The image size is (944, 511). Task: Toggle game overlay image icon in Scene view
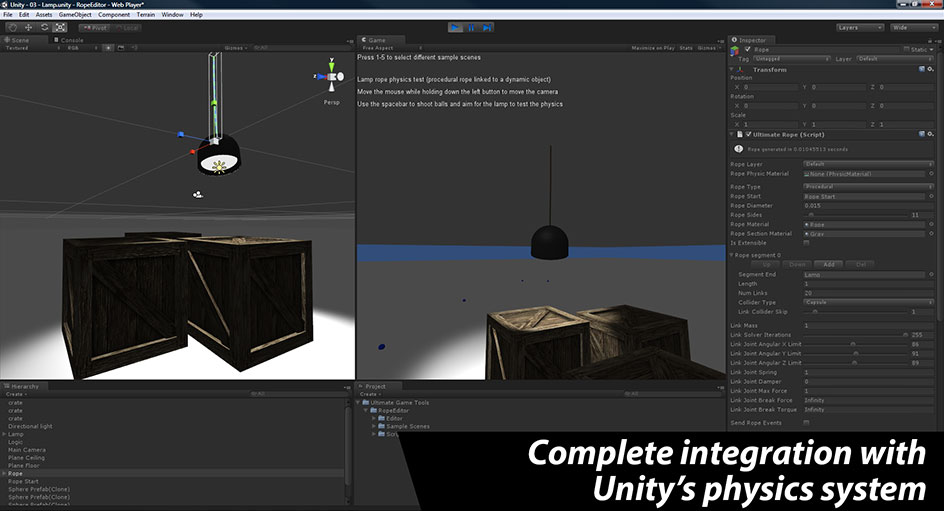[121, 48]
